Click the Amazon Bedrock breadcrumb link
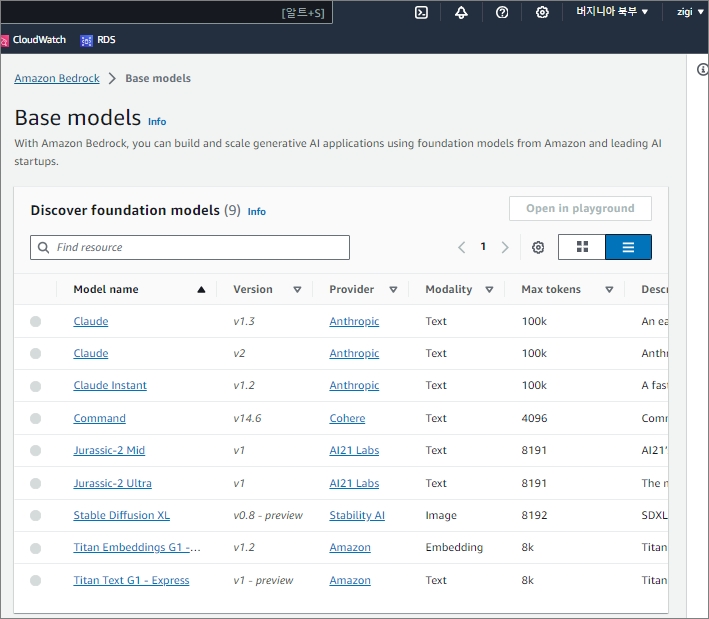This screenshot has height=619, width=709. (57, 78)
